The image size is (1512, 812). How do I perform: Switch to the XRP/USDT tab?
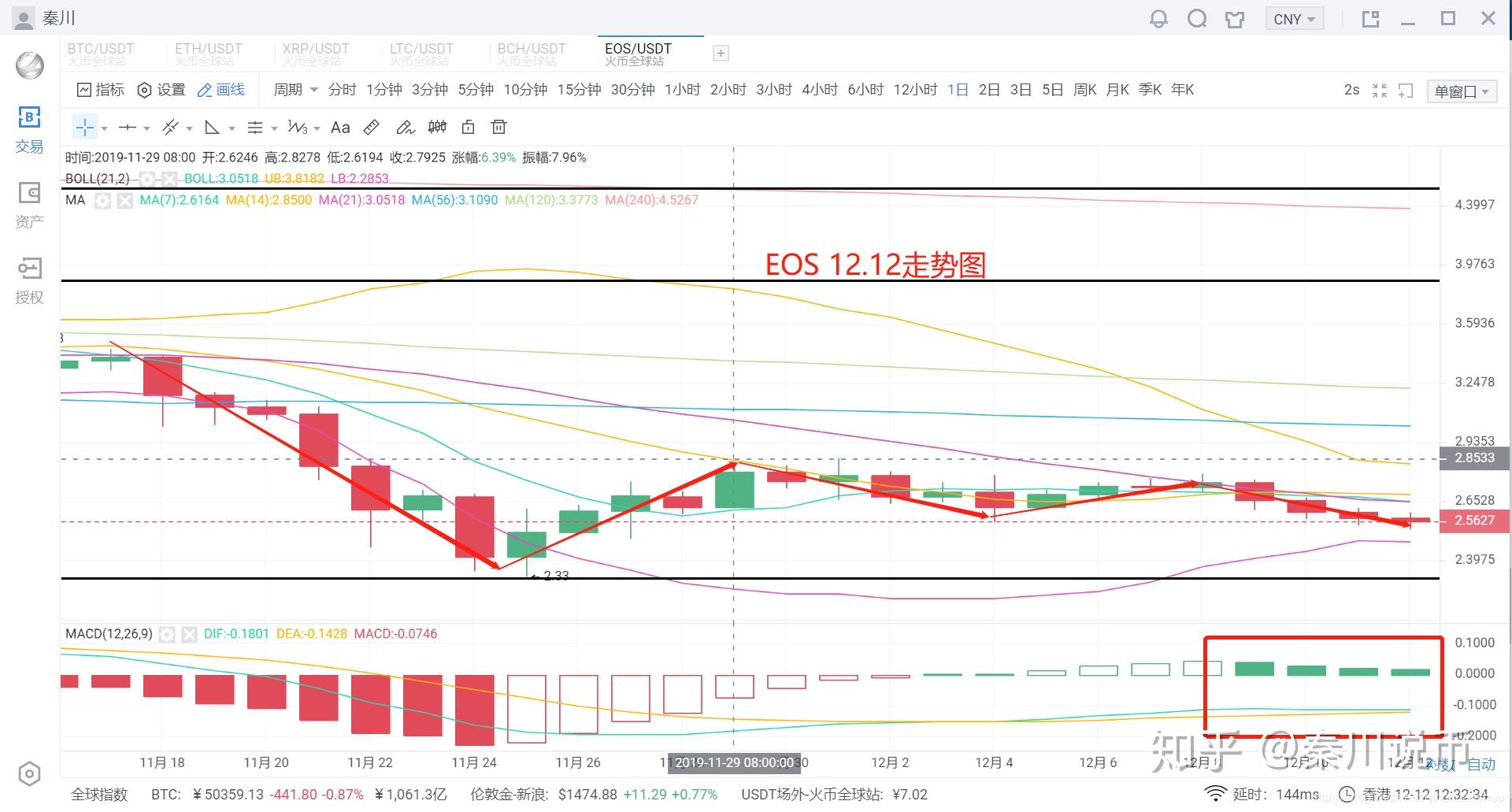[316, 54]
